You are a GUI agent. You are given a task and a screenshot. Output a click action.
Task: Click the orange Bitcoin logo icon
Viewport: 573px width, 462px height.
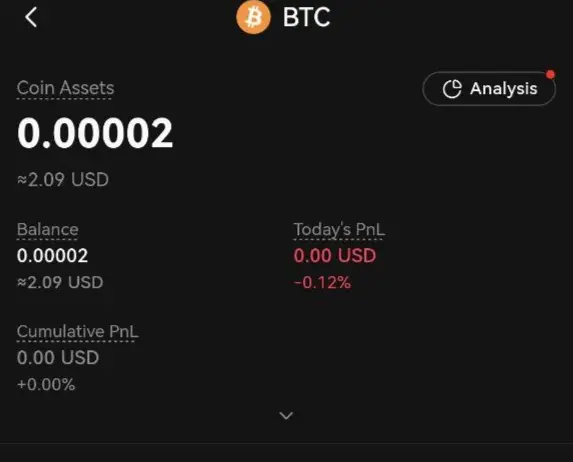pyautogui.click(x=253, y=17)
